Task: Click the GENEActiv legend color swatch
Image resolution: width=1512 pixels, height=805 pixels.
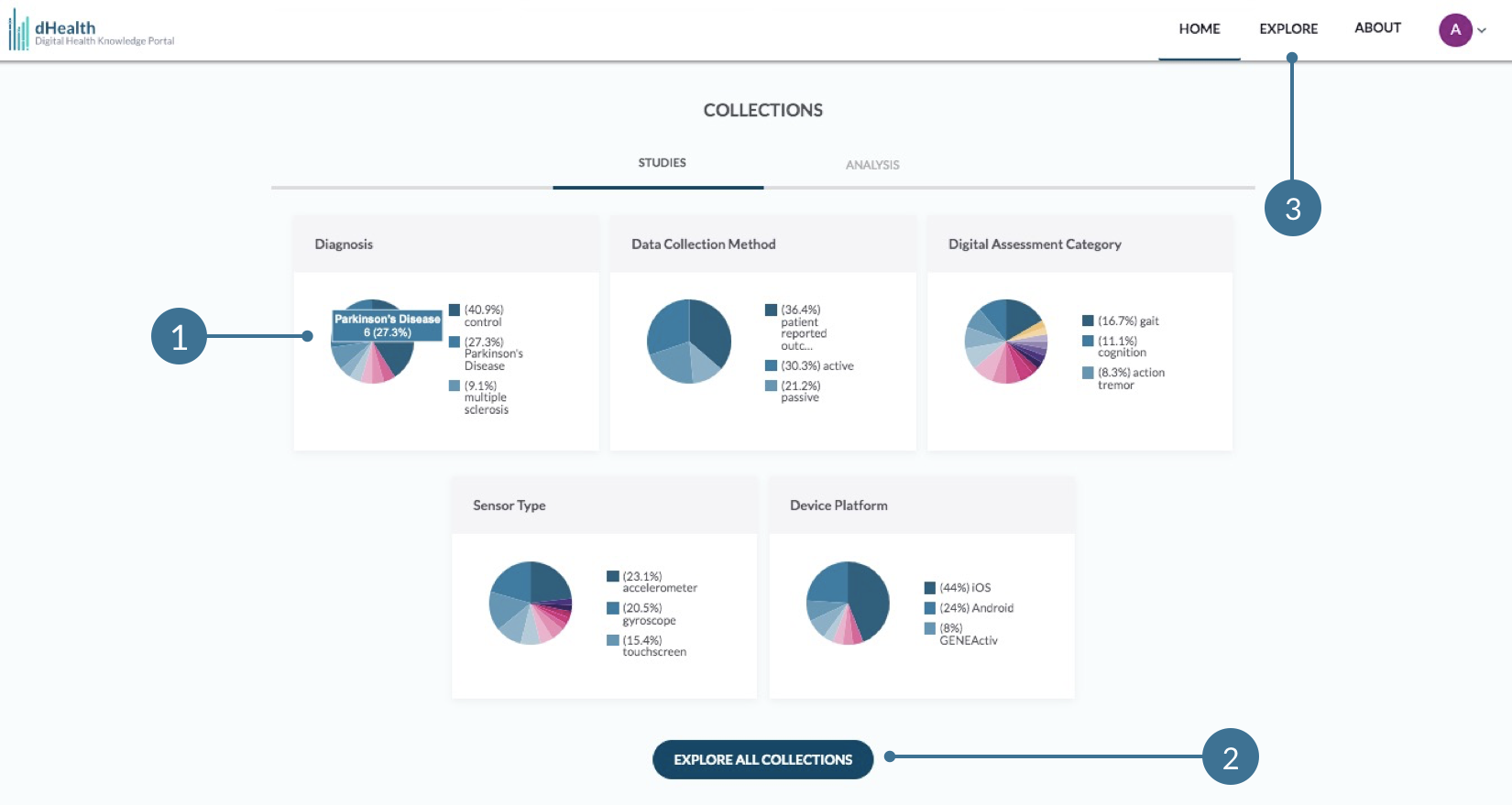Action: pyautogui.click(x=930, y=628)
